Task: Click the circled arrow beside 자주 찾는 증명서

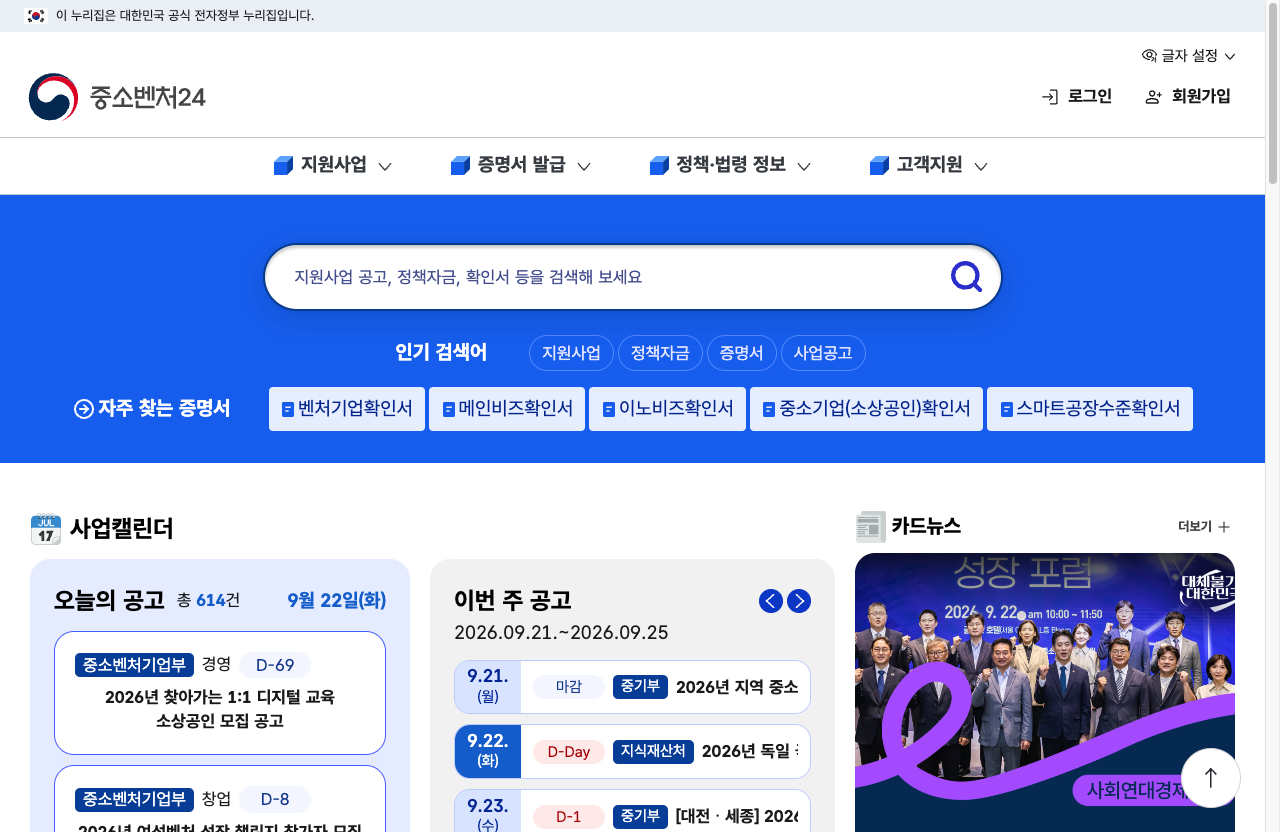Action: tap(84, 409)
